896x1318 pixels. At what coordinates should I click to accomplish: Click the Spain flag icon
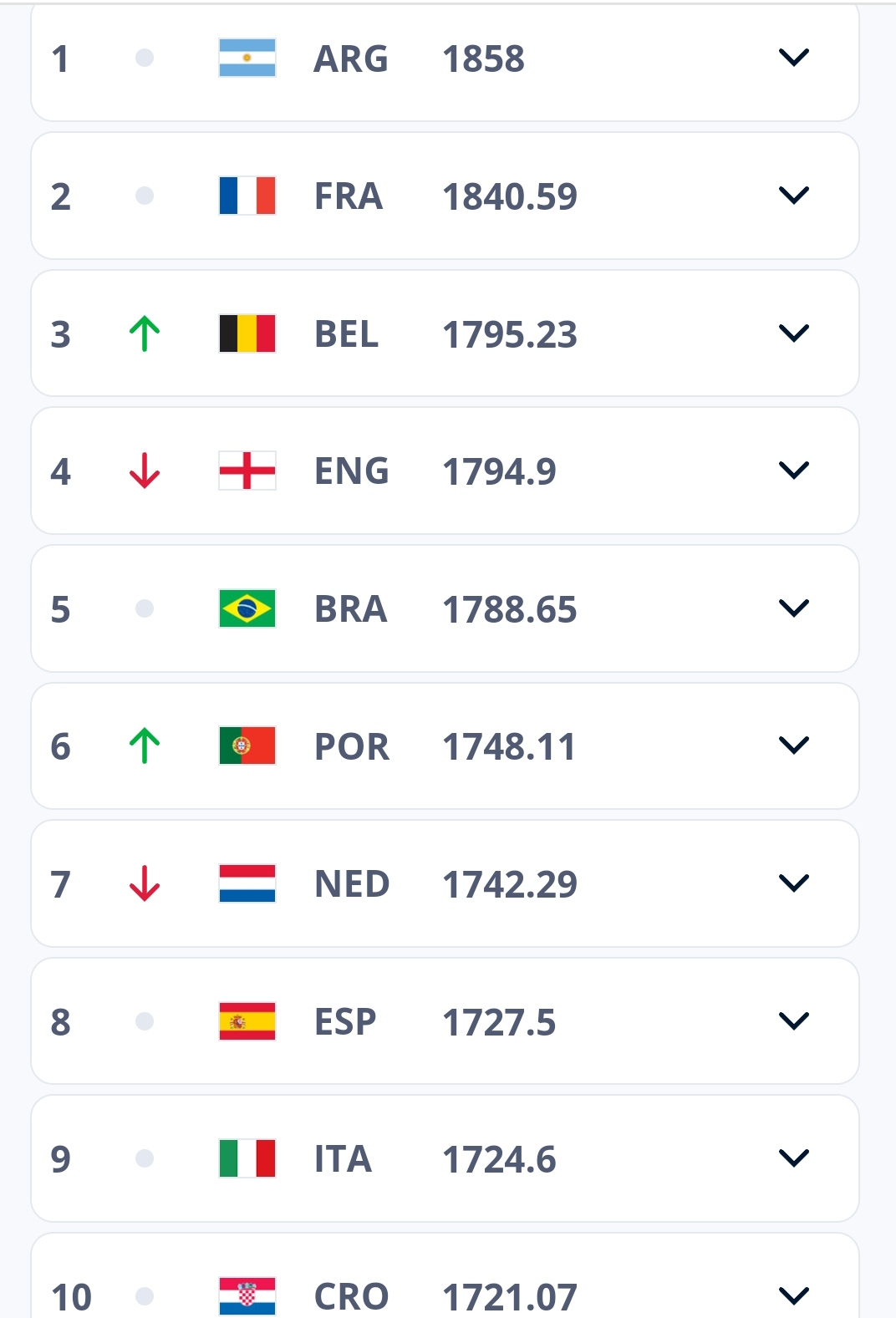coord(247,1021)
